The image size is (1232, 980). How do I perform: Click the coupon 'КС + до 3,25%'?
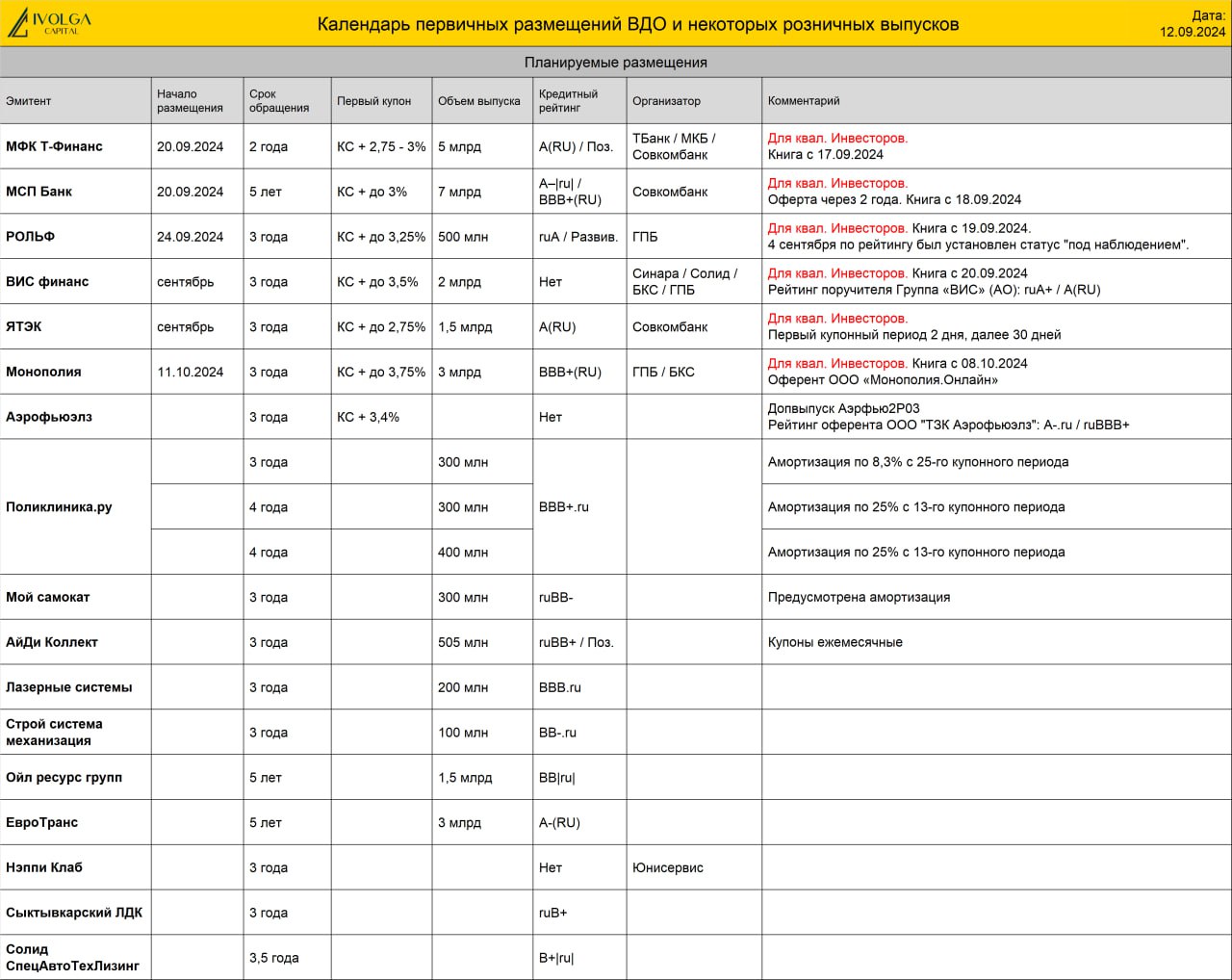click(381, 237)
